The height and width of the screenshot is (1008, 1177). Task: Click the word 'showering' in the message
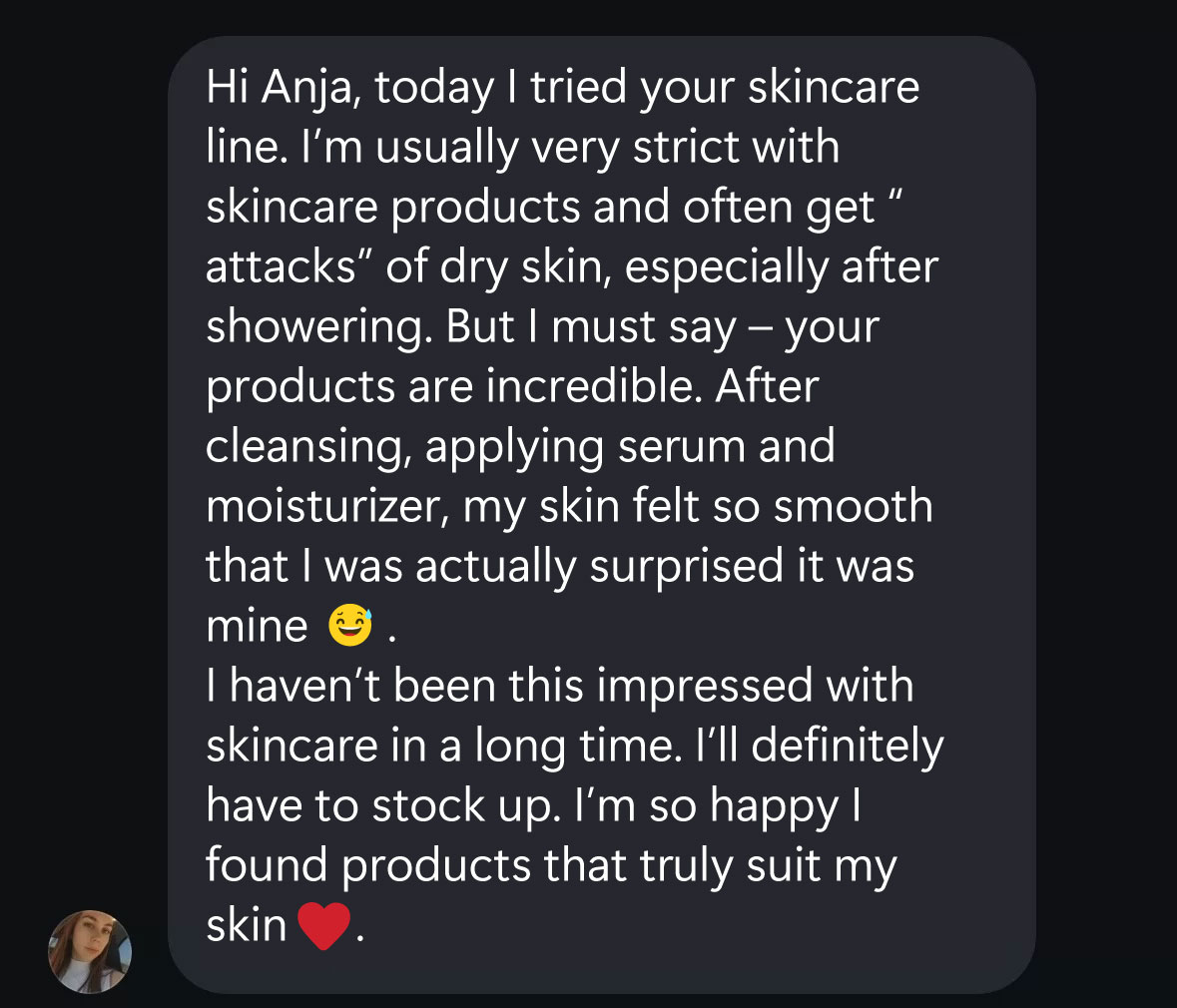point(316,328)
